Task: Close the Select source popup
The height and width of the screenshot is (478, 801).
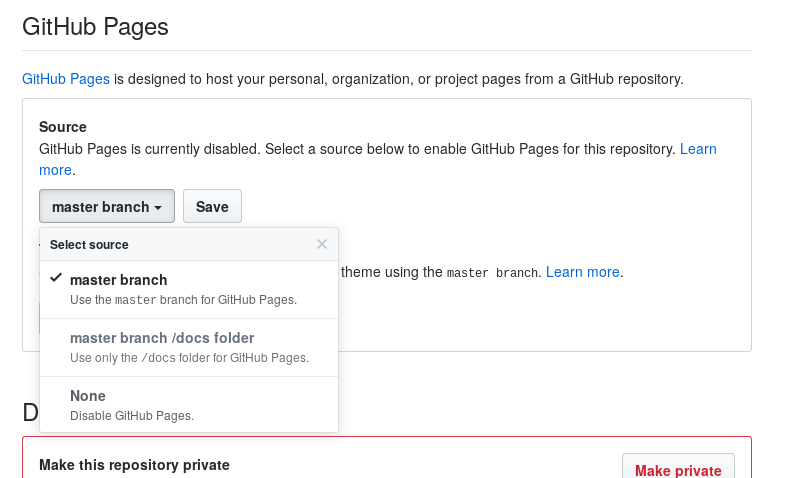Action: pos(322,244)
